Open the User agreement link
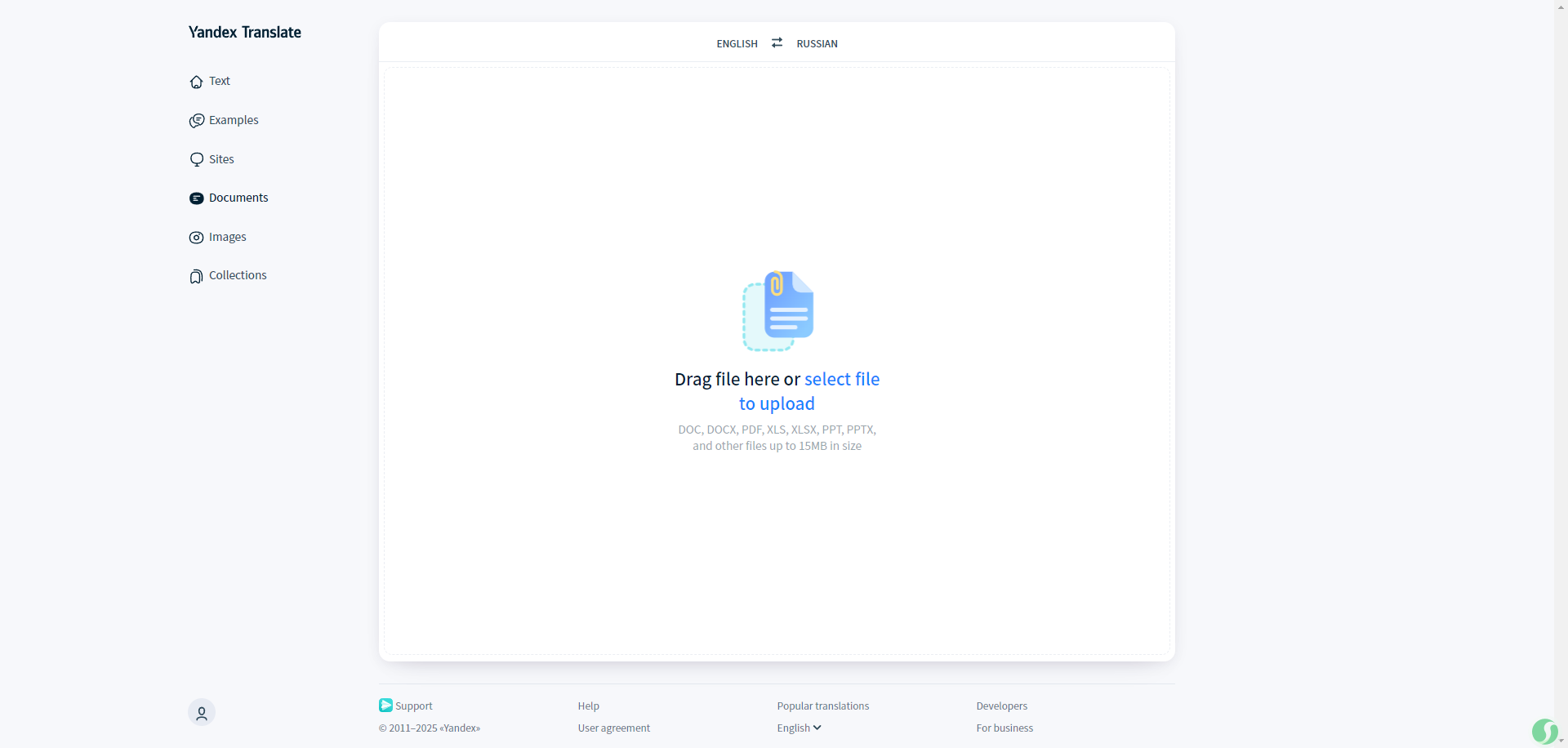This screenshot has height=748, width=1568. [x=613, y=728]
